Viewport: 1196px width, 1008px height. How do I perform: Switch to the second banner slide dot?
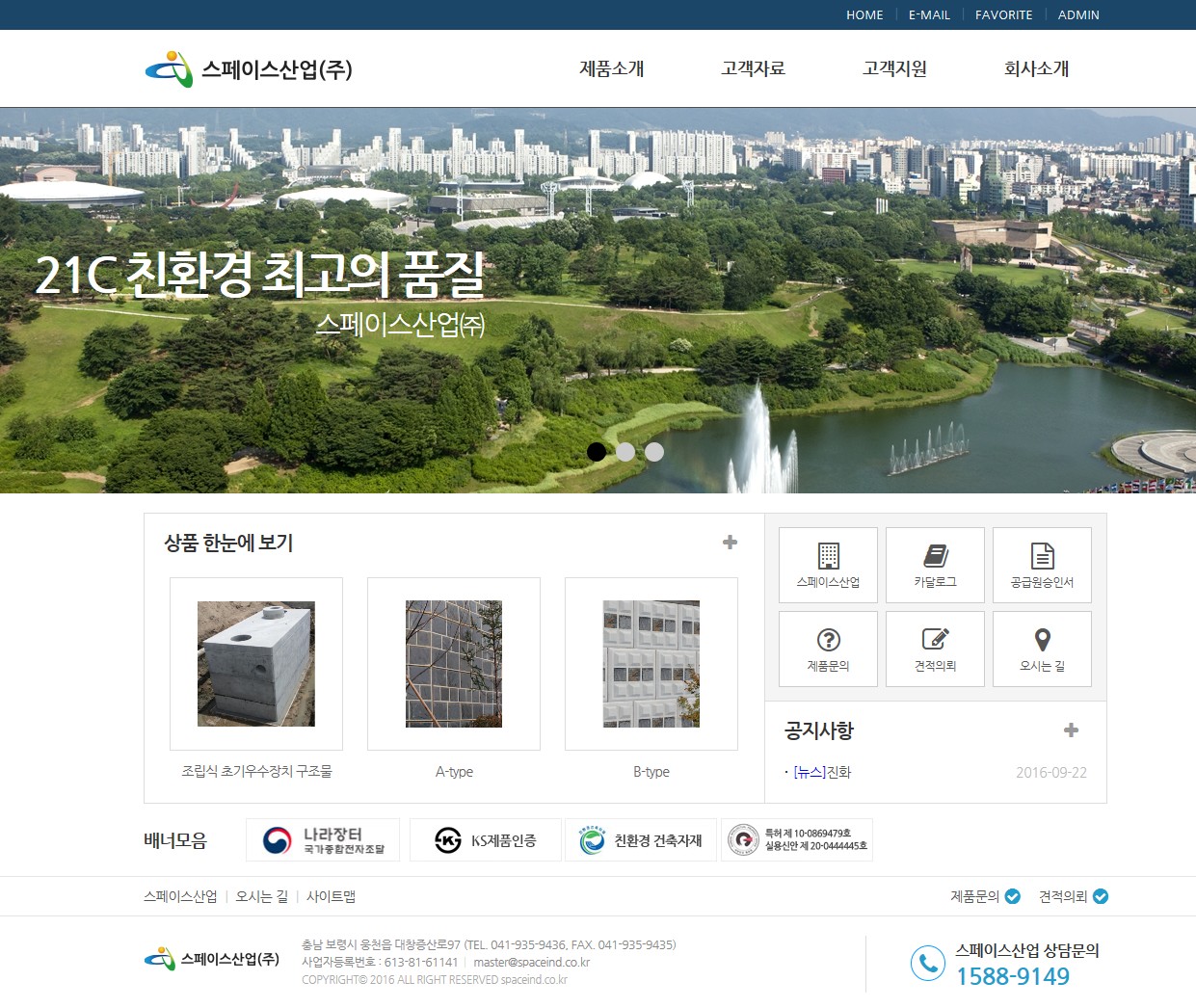pos(625,452)
